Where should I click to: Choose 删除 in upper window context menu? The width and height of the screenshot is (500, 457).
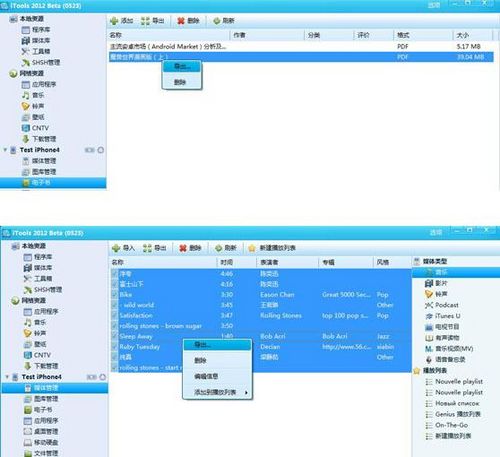pyautogui.click(x=182, y=82)
